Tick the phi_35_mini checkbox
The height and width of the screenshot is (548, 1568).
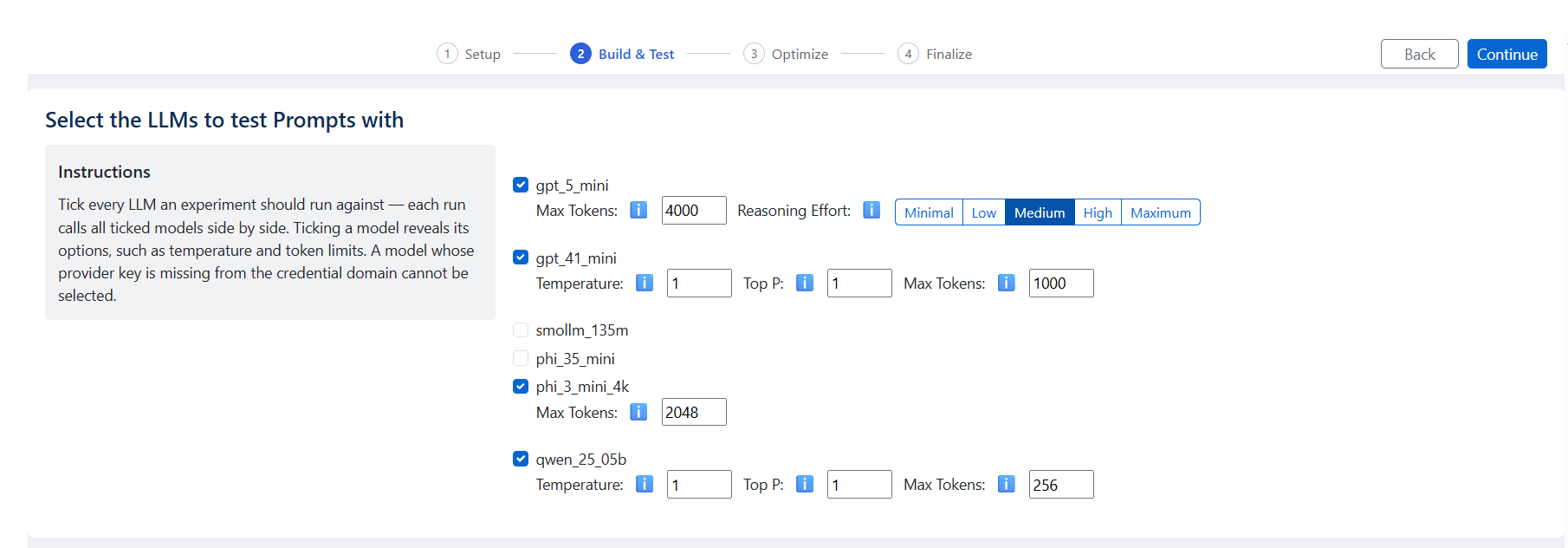point(521,358)
